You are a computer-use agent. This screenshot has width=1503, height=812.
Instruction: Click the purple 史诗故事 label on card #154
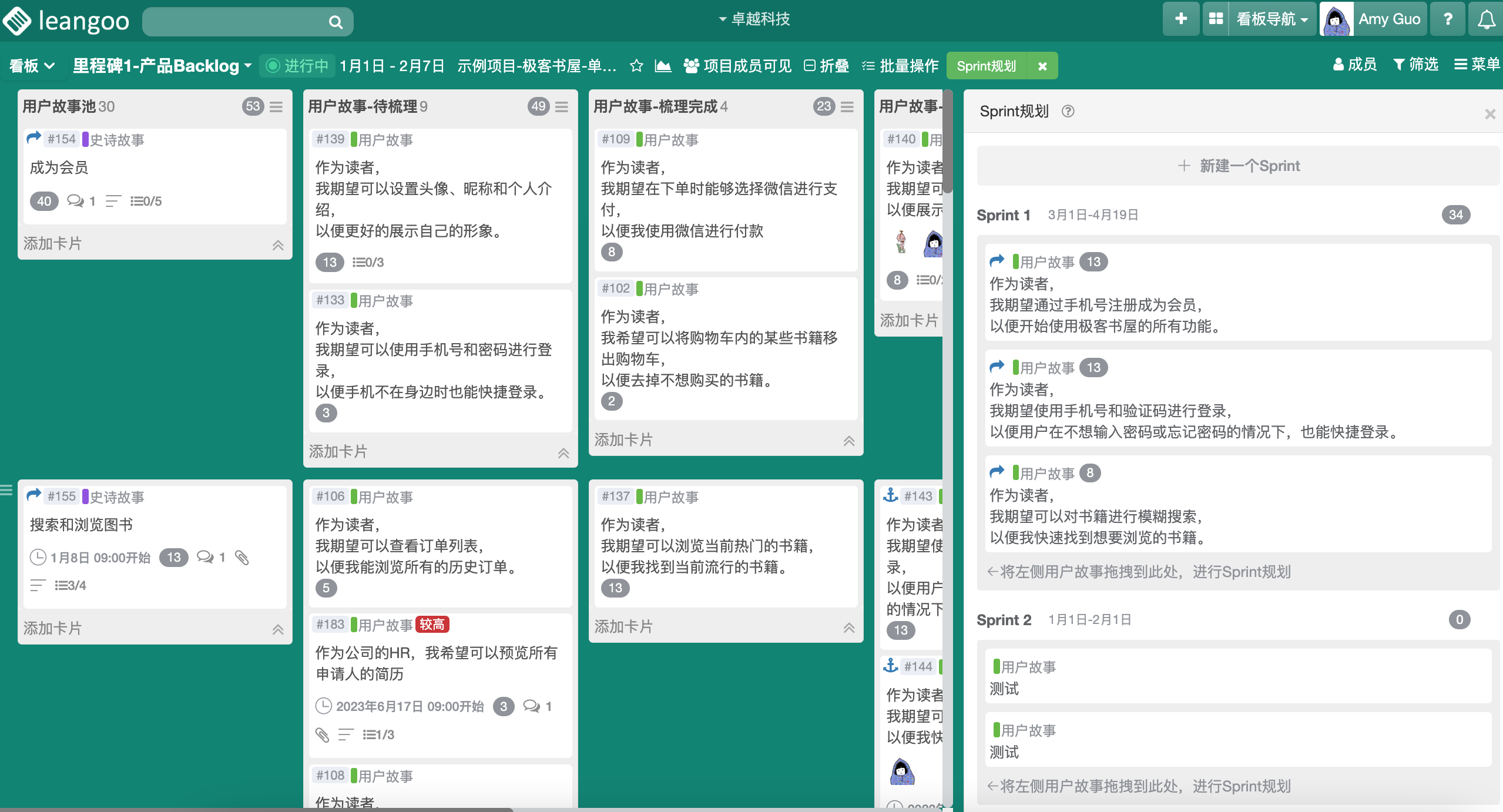(113, 140)
